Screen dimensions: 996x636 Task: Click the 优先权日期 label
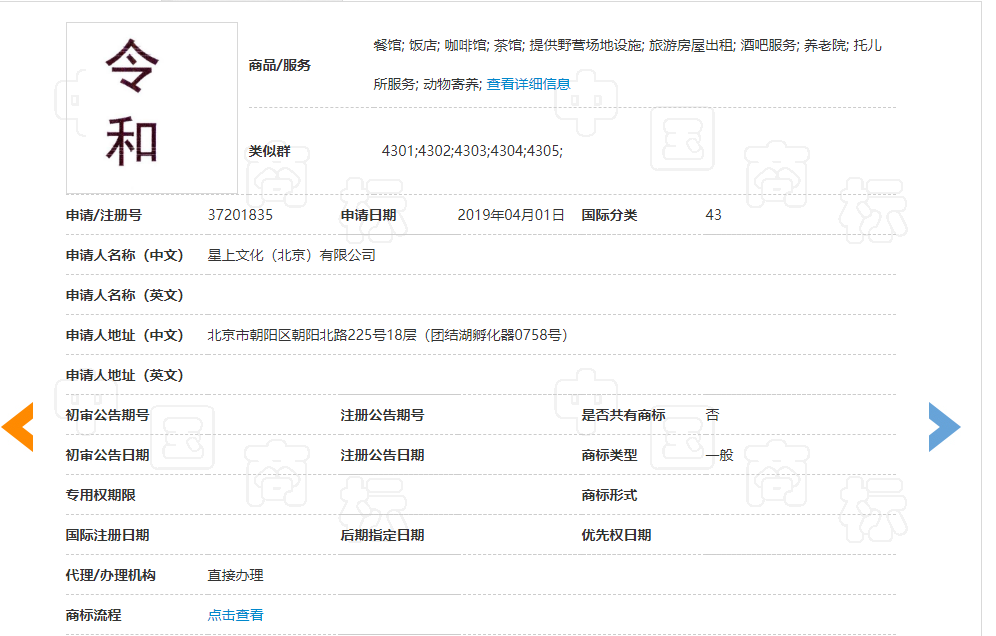[x=616, y=535]
